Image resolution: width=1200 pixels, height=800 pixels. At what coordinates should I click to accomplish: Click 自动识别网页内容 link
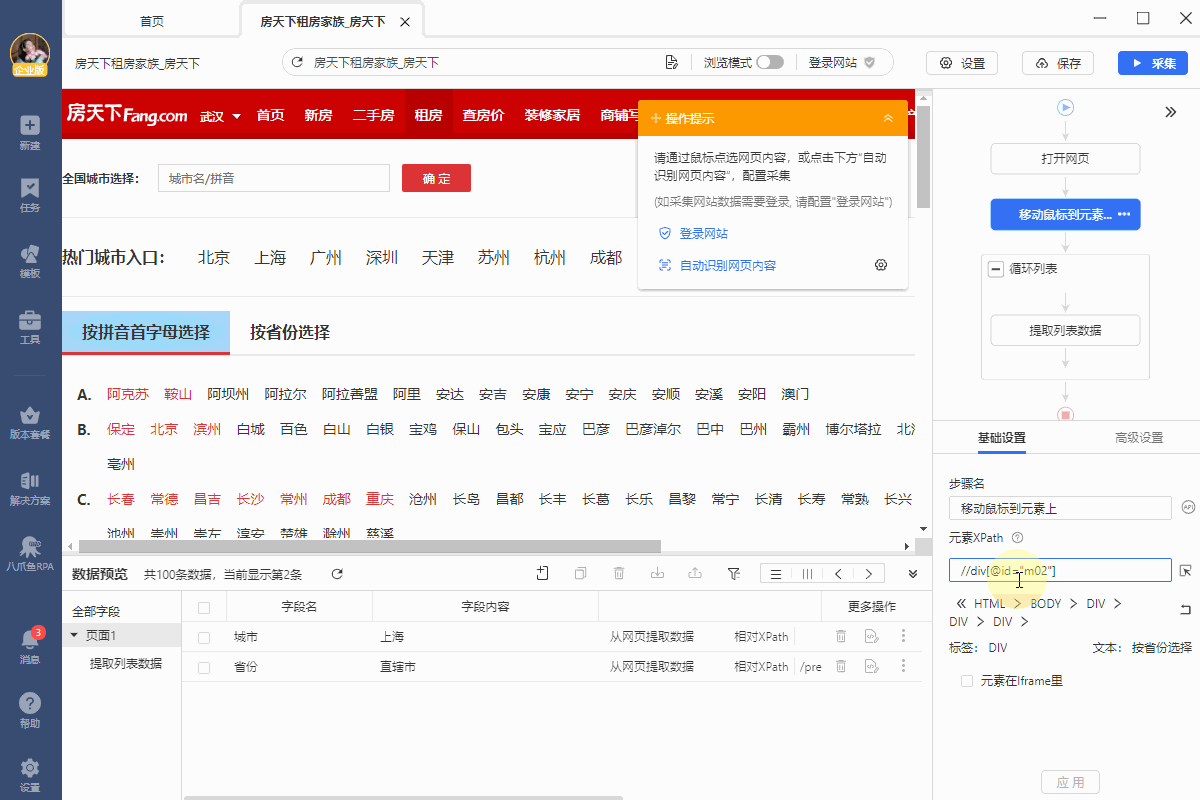coord(728,266)
